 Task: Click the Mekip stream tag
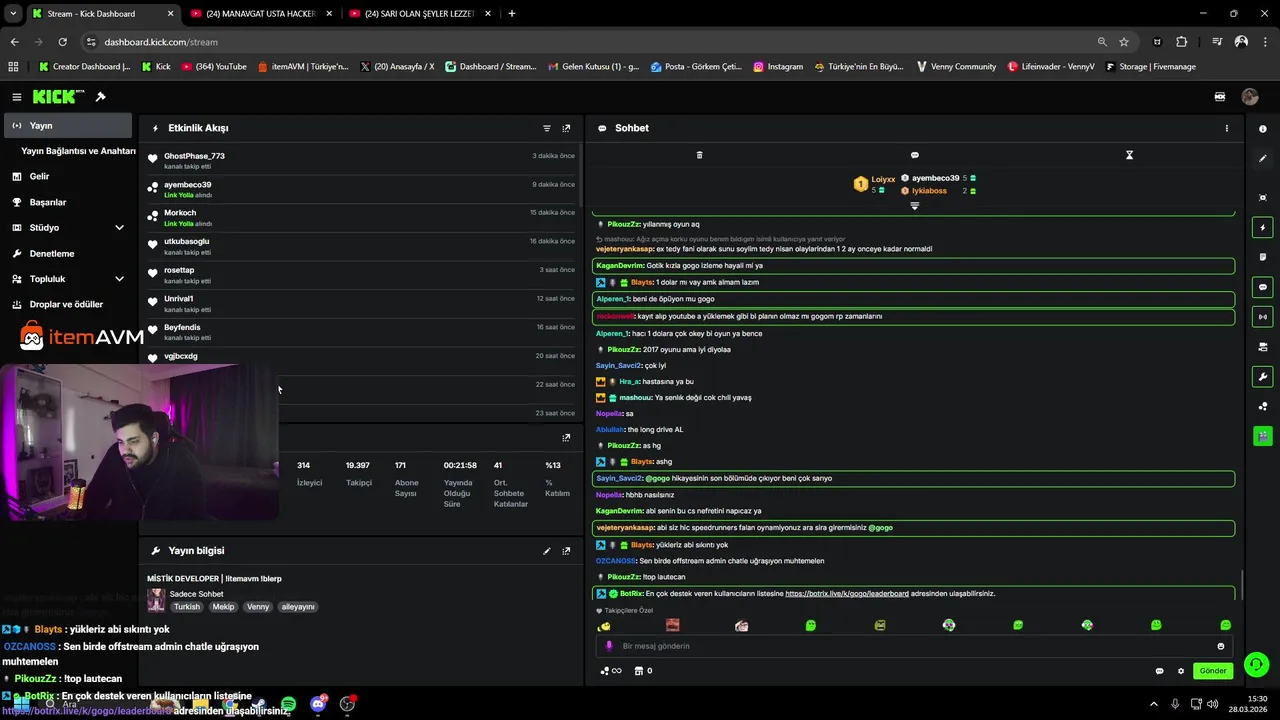click(223, 607)
